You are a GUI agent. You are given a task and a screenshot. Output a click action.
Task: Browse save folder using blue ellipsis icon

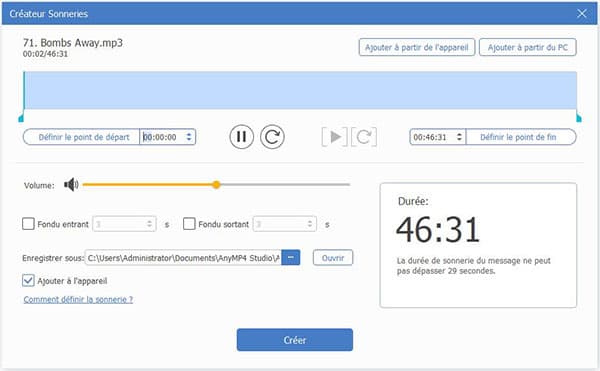click(x=291, y=257)
